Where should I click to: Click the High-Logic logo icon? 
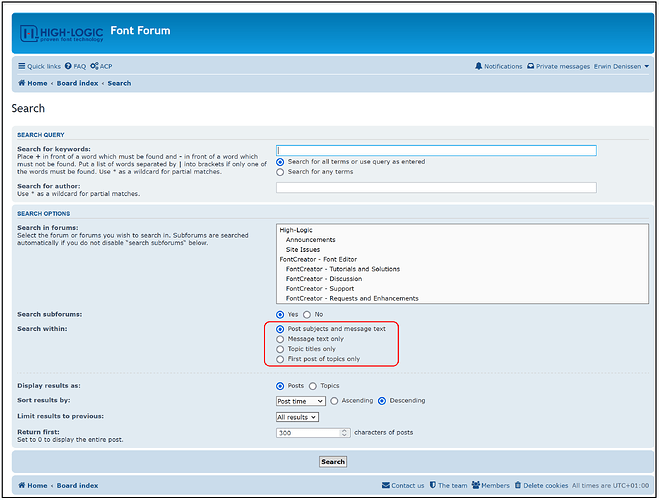(30, 34)
